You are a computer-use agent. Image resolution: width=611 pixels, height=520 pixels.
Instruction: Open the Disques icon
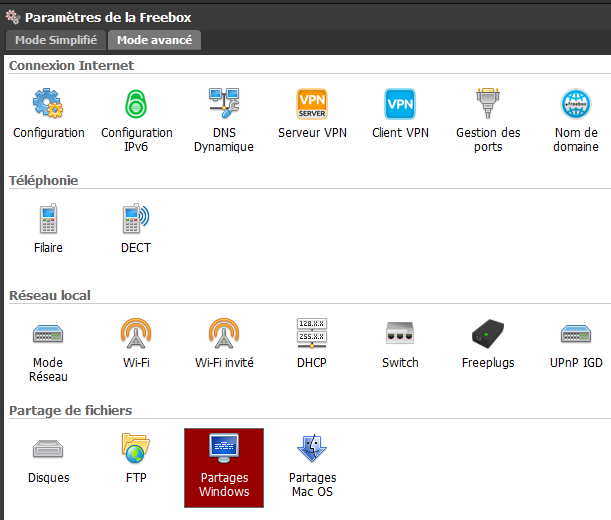coord(48,449)
